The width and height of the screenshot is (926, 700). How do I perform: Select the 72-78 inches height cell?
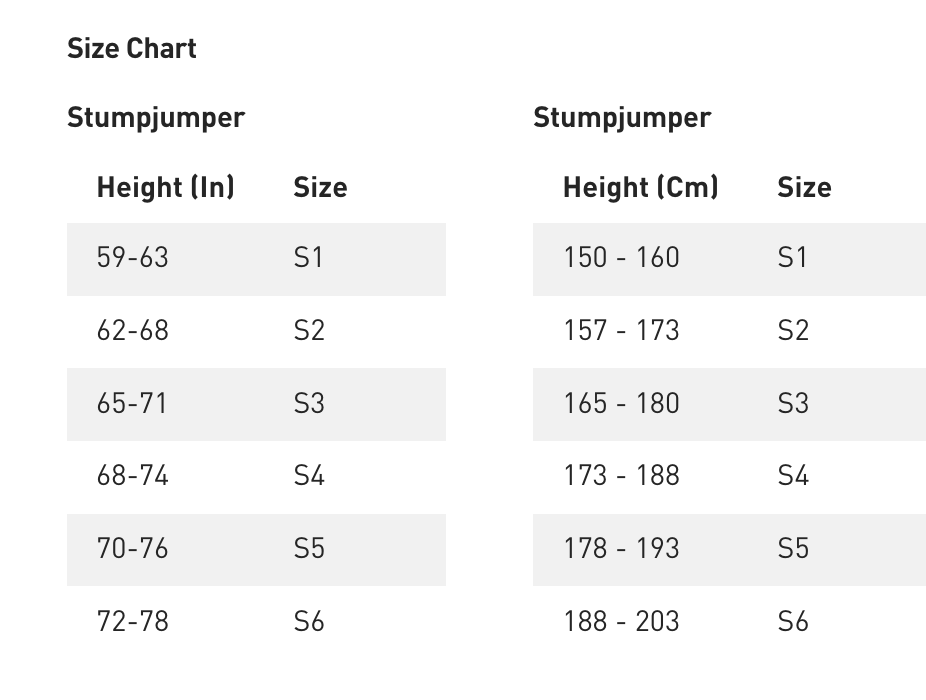(132, 622)
